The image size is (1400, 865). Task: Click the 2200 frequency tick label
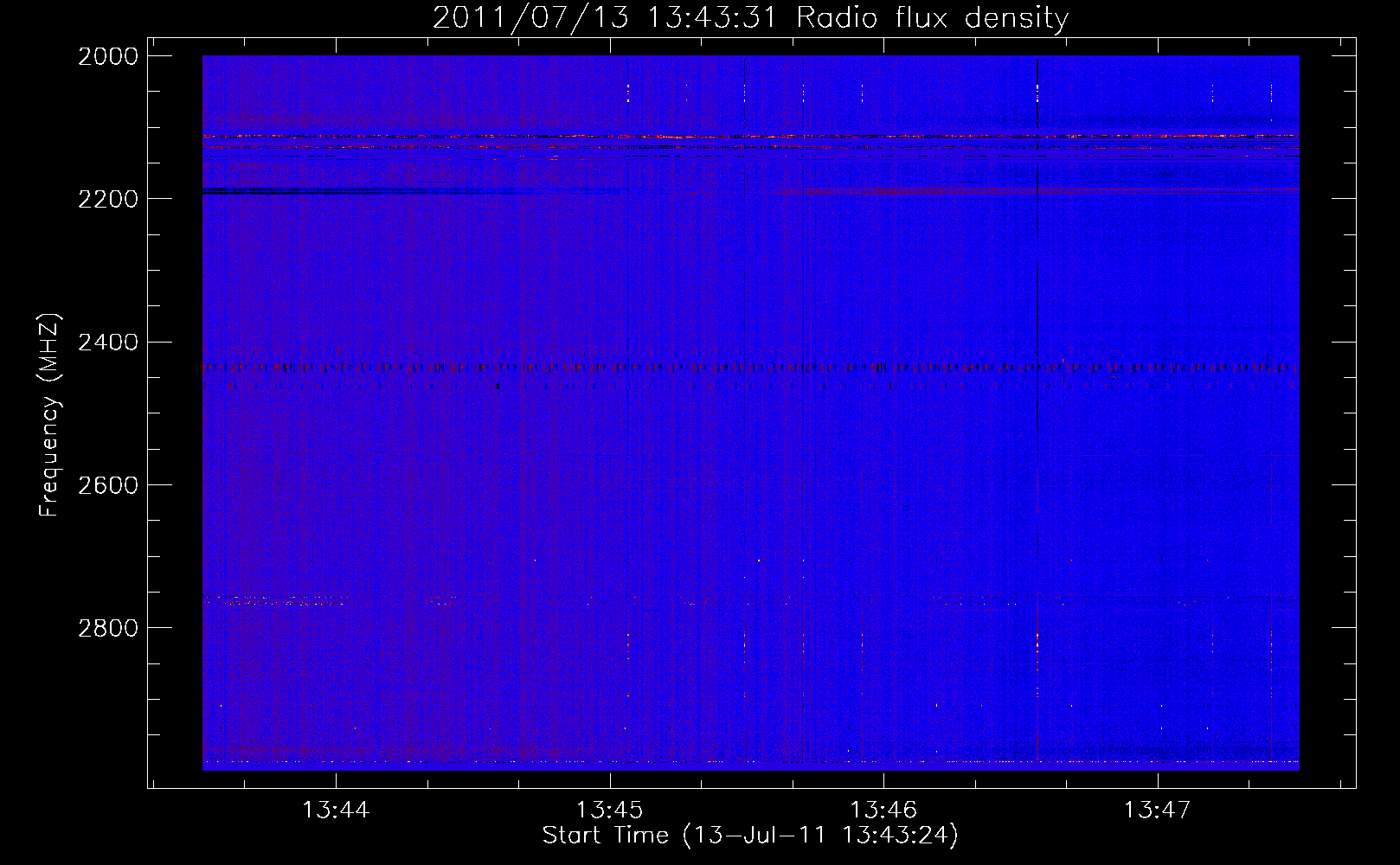(x=108, y=199)
